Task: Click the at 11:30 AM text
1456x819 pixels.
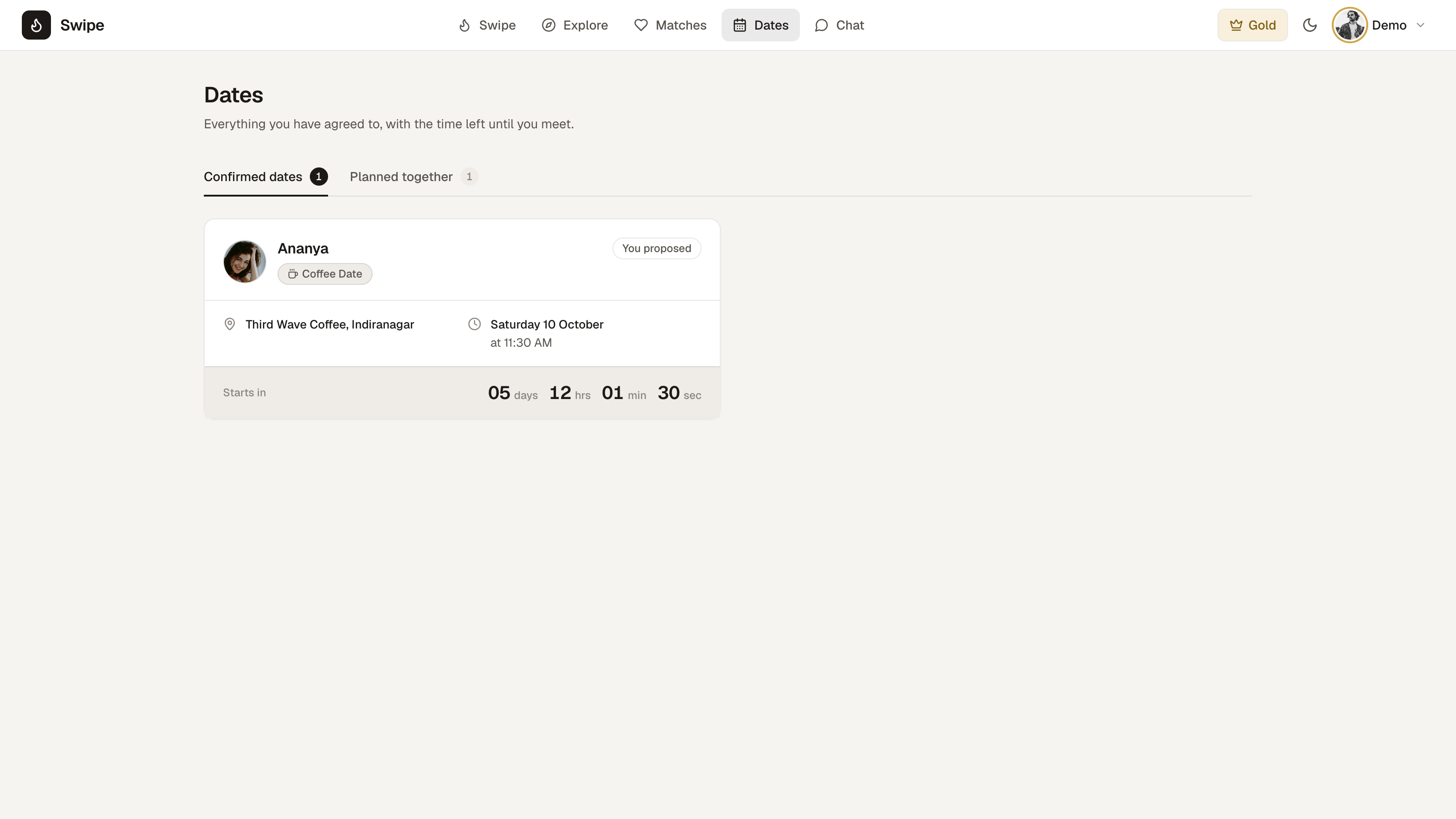Action: pyautogui.click(x=521, y=343)
